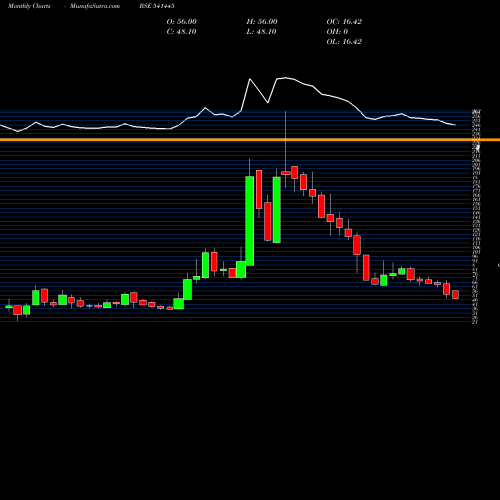500x500 pixels.
Task: Click the 'Monthly Charts' title text
Action: coord(29,6)
